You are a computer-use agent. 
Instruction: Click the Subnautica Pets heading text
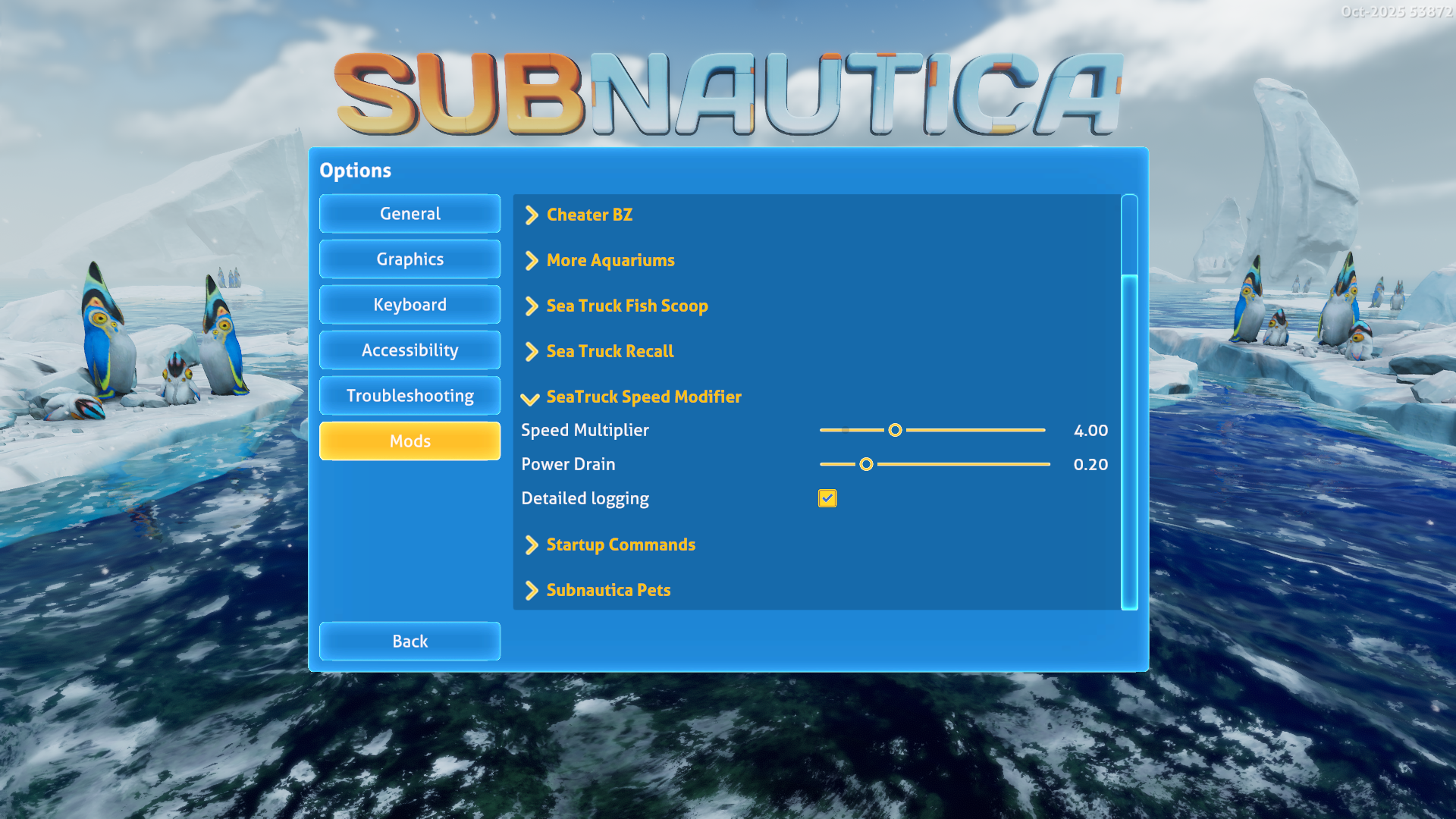click(608, 591)
